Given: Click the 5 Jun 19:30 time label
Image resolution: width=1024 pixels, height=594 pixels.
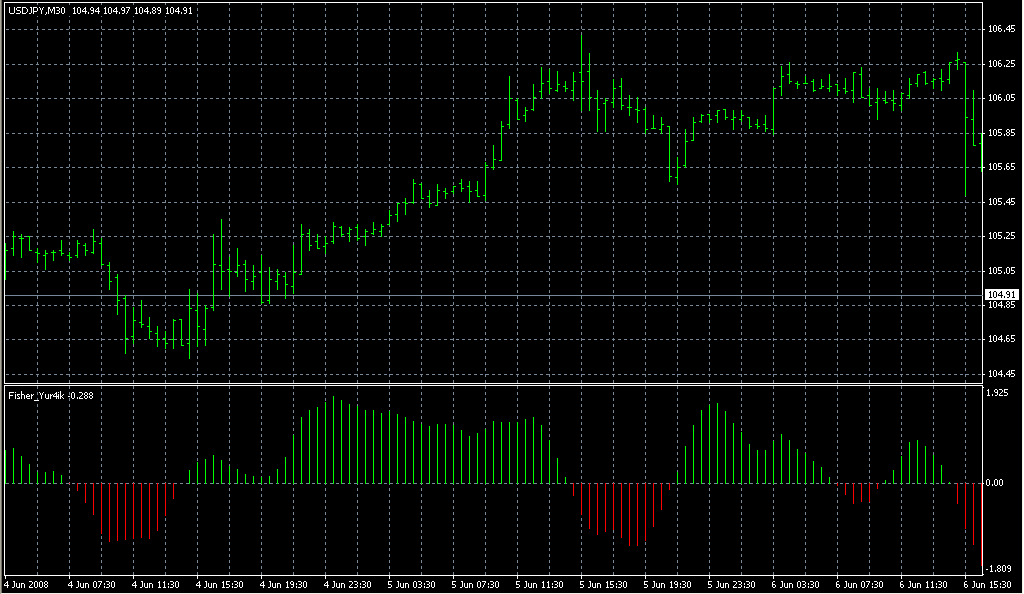Looking at the screenshot, I should [x=667, y=585].
